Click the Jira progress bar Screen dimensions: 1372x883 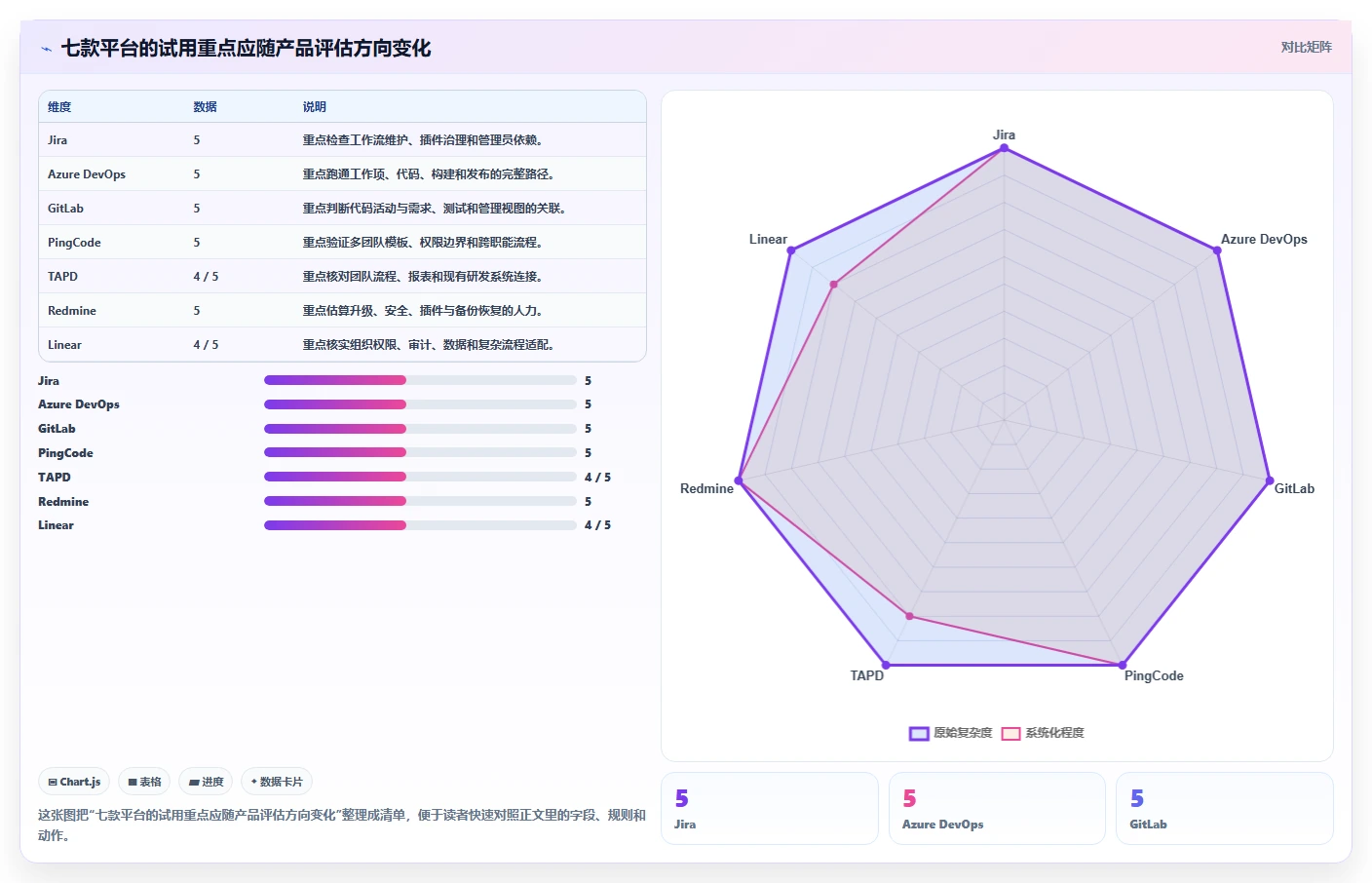pos(420,380)
